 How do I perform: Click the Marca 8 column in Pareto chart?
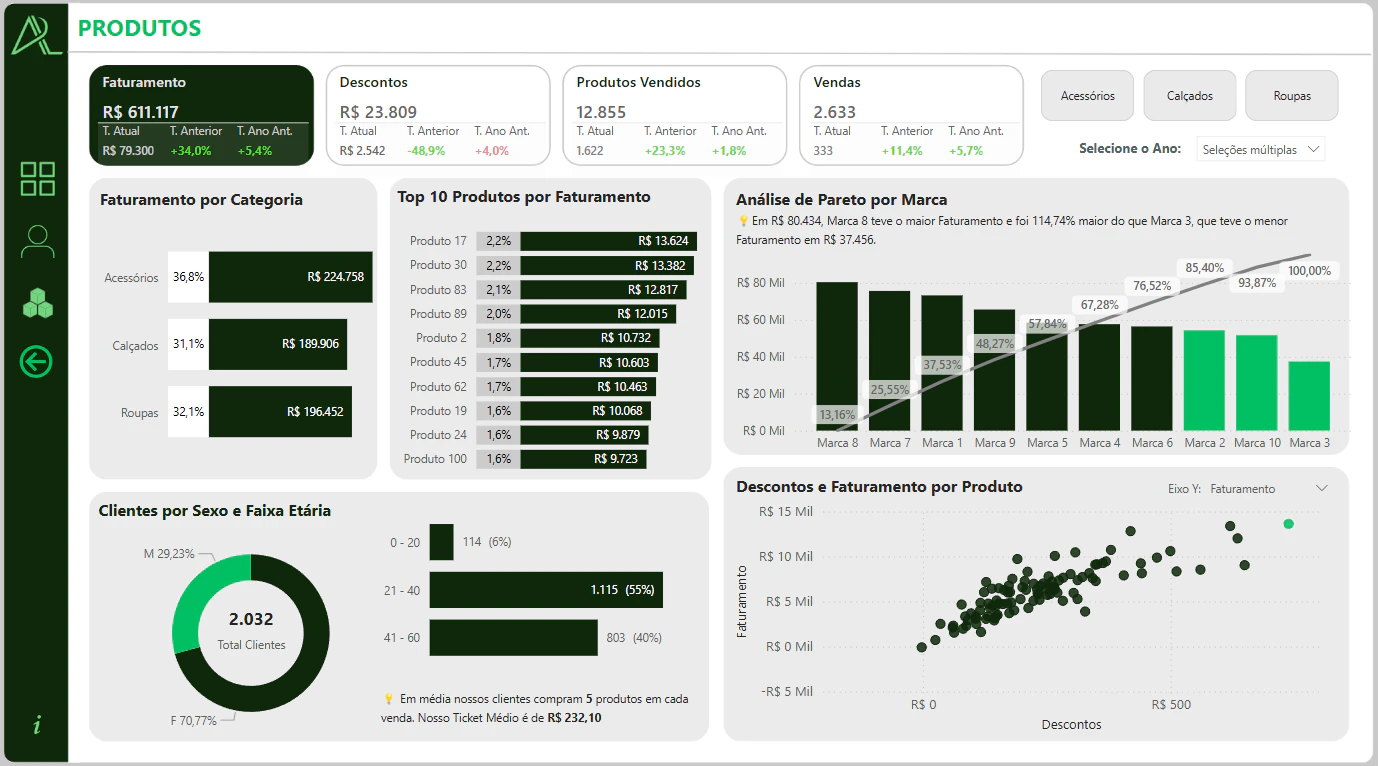pos(837,356)
